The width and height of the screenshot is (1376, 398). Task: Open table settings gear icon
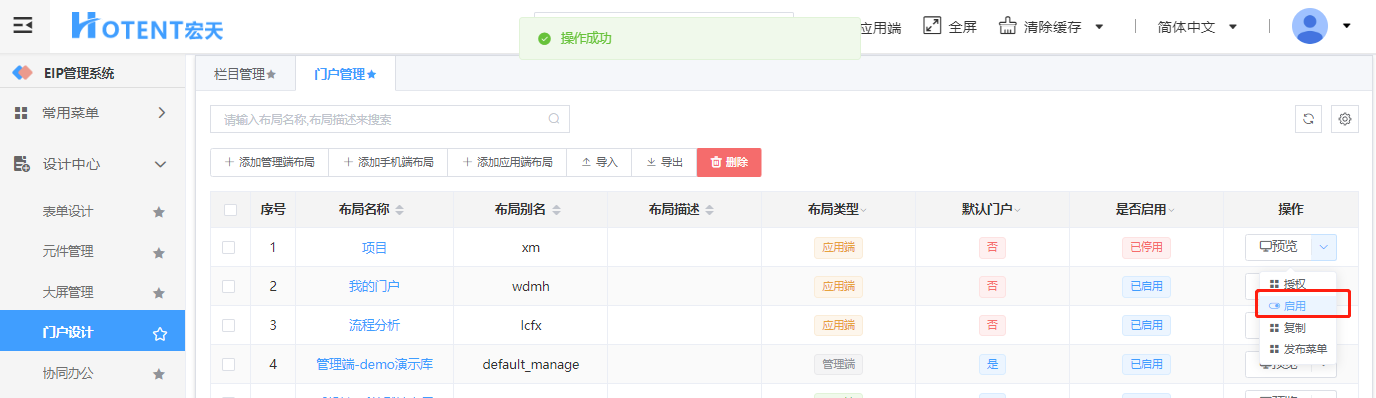[1345, 119]
